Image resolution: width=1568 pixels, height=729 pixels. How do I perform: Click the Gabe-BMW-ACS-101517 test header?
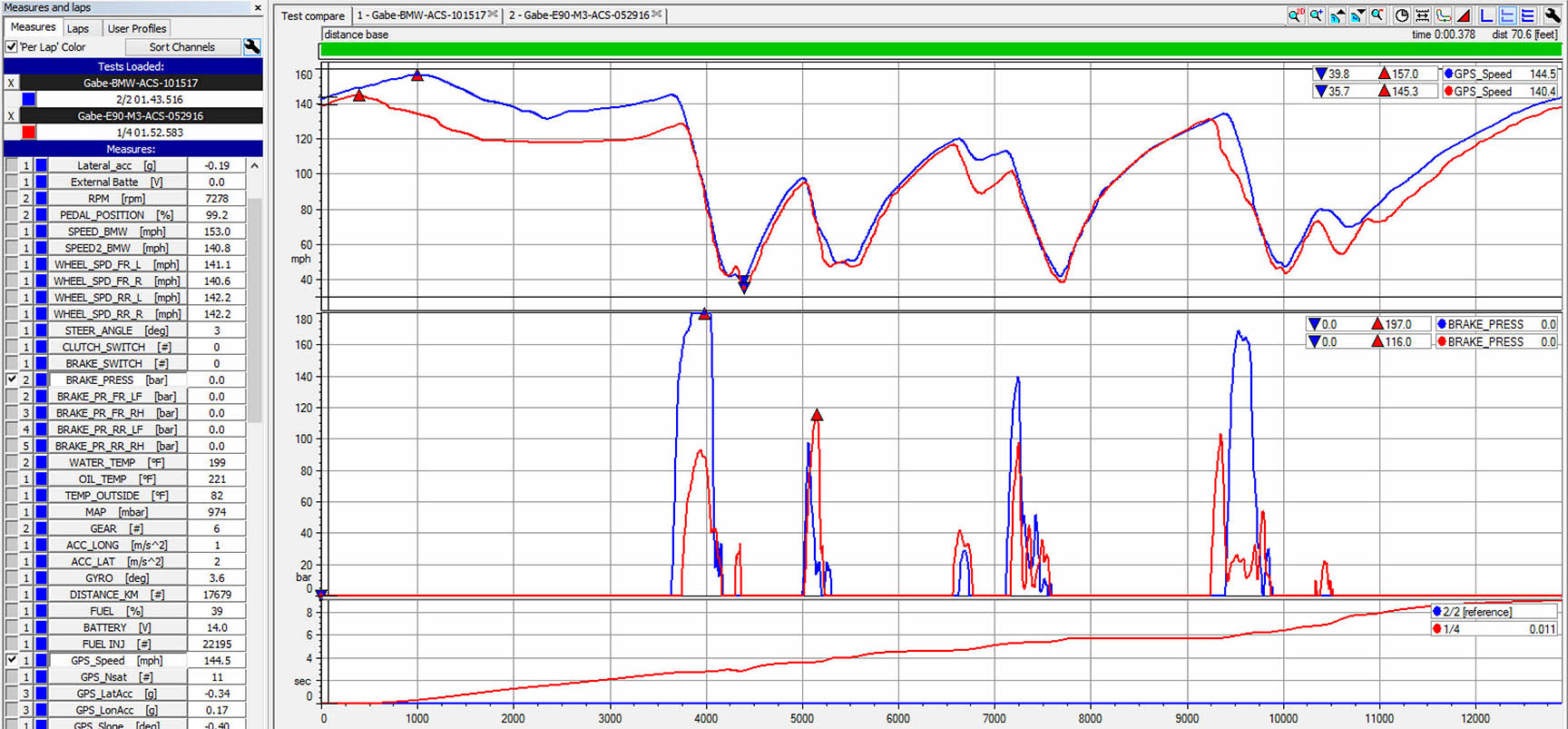click(141, 83)
